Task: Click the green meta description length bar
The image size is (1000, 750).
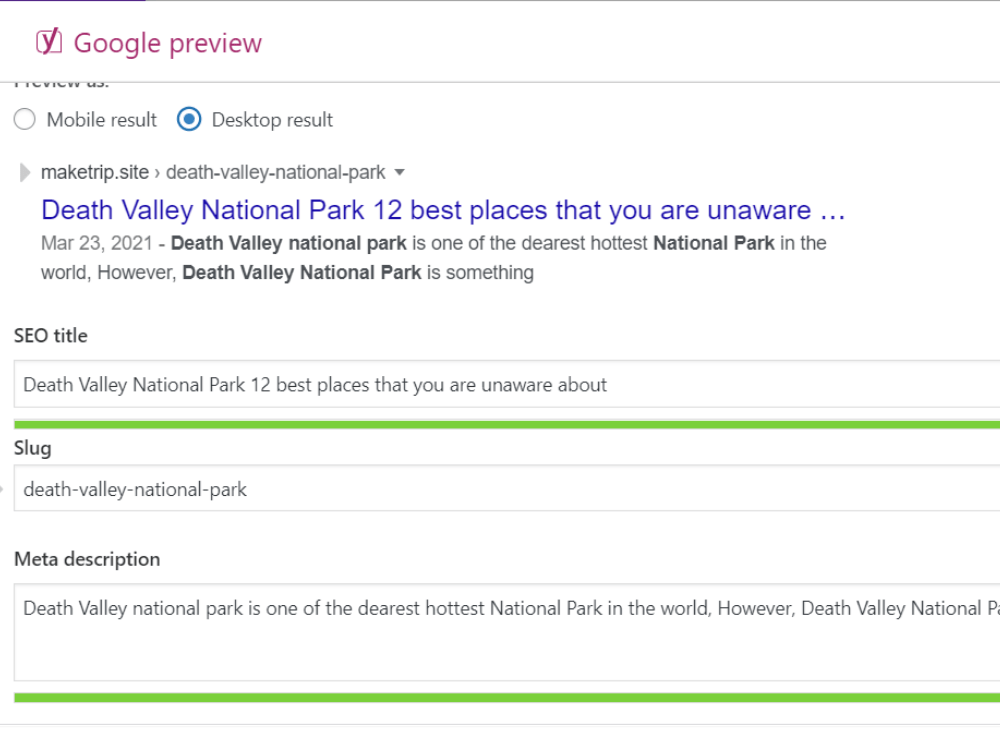Action: [x=507, y=698]
